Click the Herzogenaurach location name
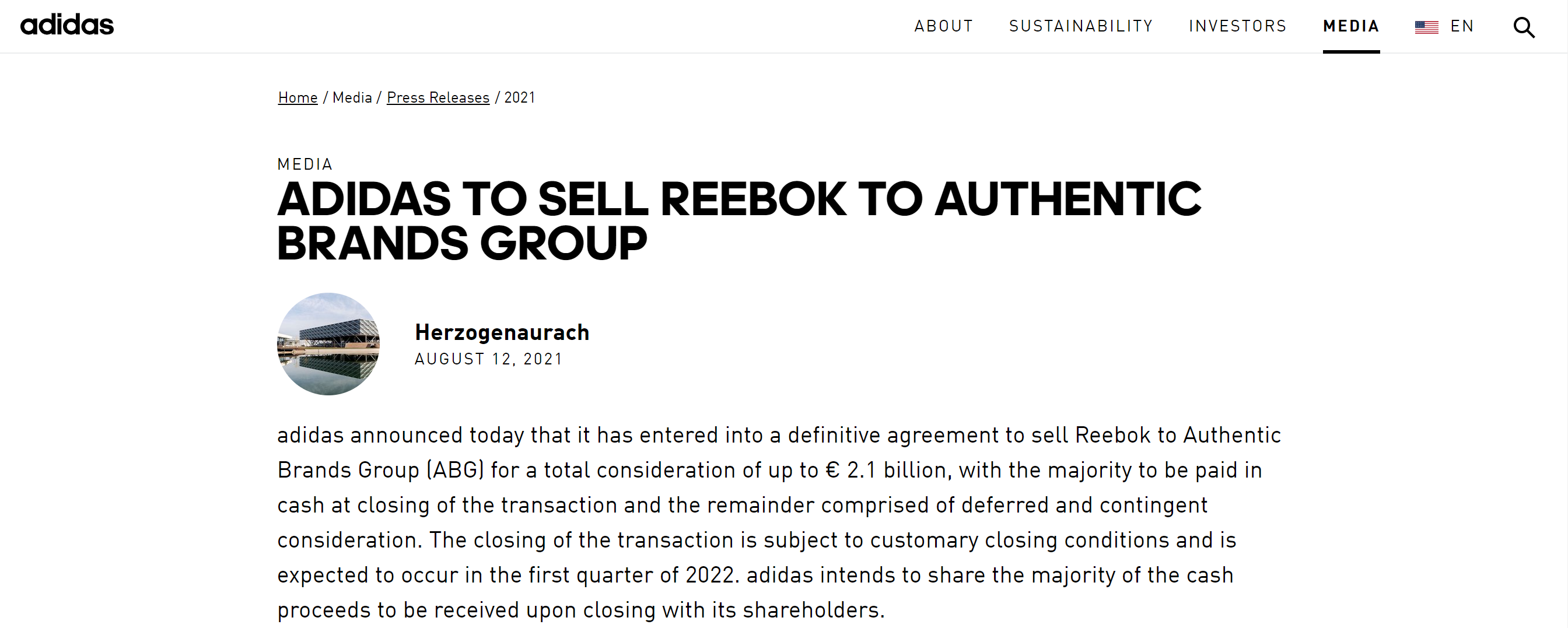This screenshot has height=628, width=1568. pos(502,332)
